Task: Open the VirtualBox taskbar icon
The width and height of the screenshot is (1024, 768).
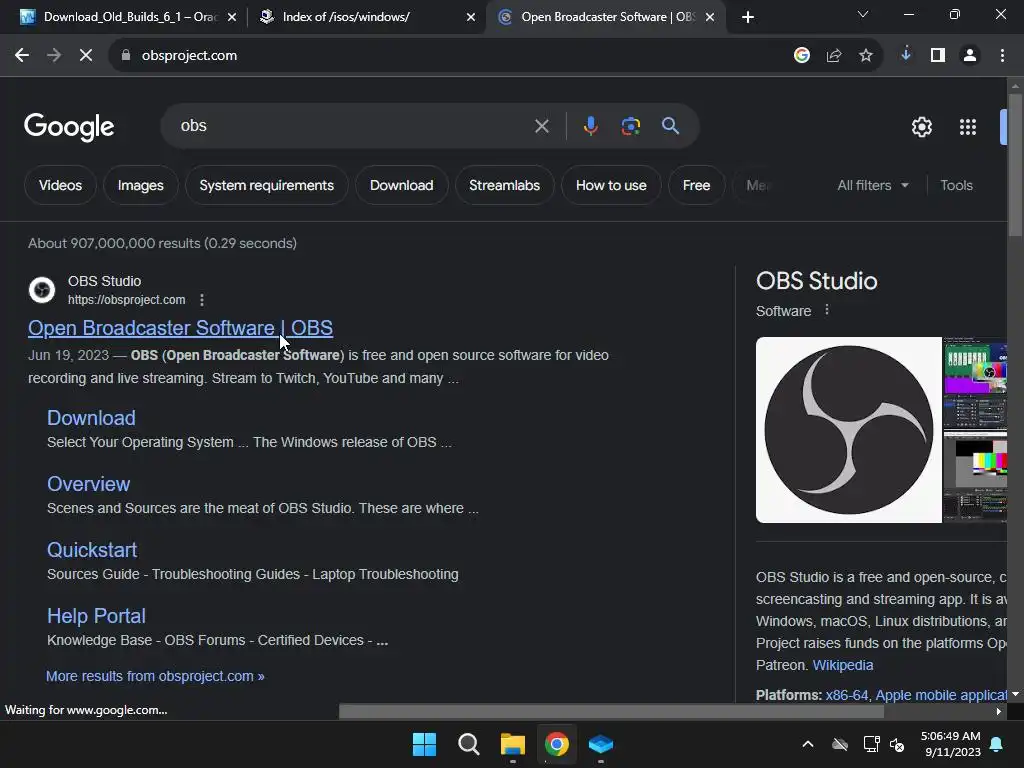Action: click(x=601, y=744)
